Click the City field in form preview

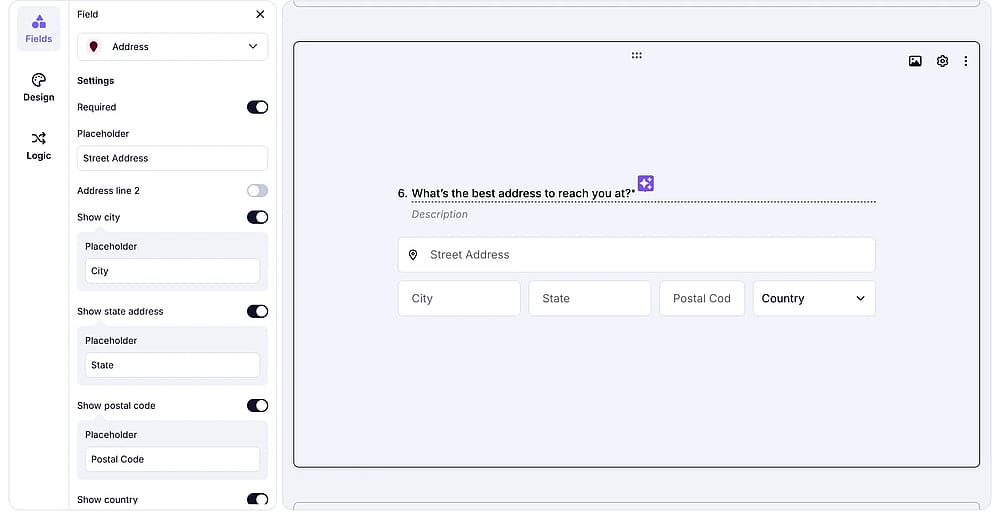tap(459, 299)
